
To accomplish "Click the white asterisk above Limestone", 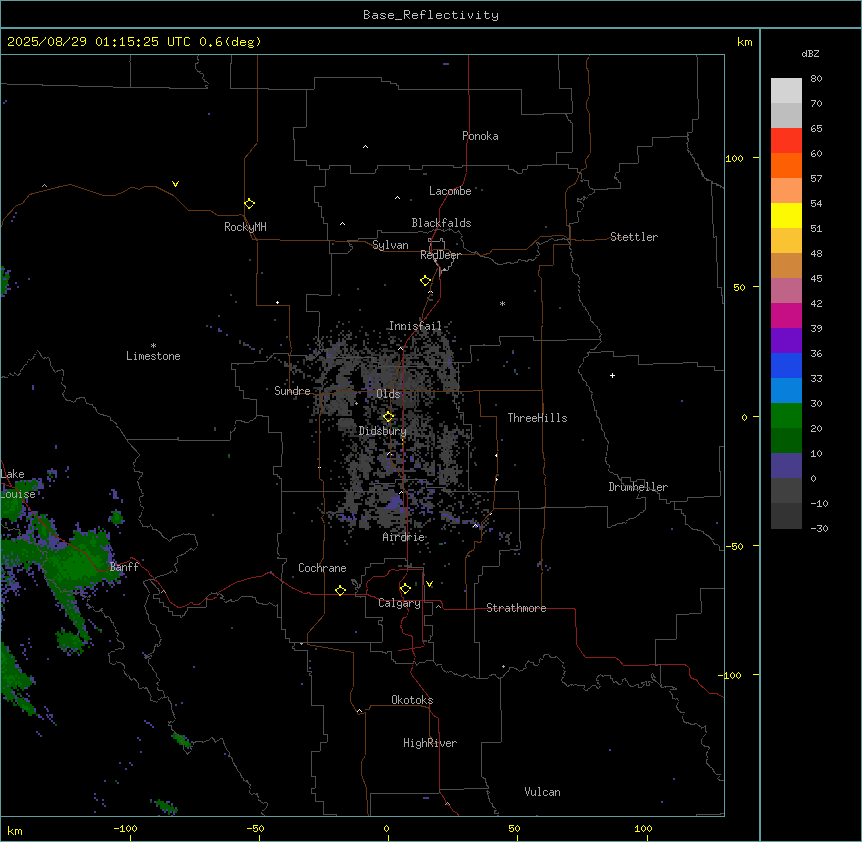I will click(x=153, y=346).
